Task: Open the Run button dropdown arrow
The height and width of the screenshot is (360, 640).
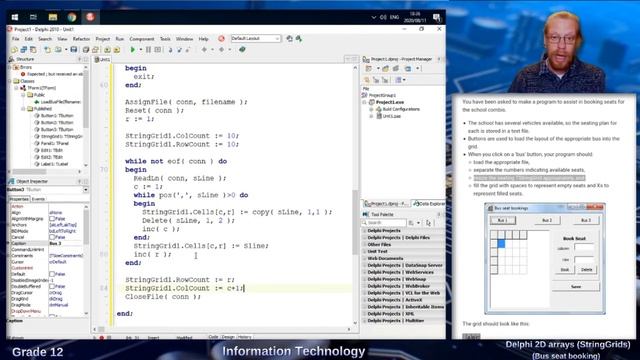Action: click(x=140, y=50)
